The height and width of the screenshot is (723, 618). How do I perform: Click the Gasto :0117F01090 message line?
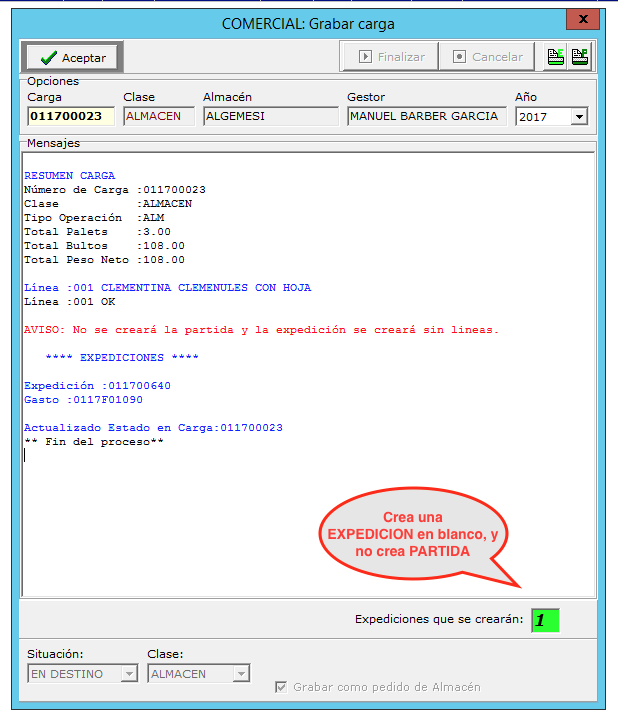click(x=83, y=400)
